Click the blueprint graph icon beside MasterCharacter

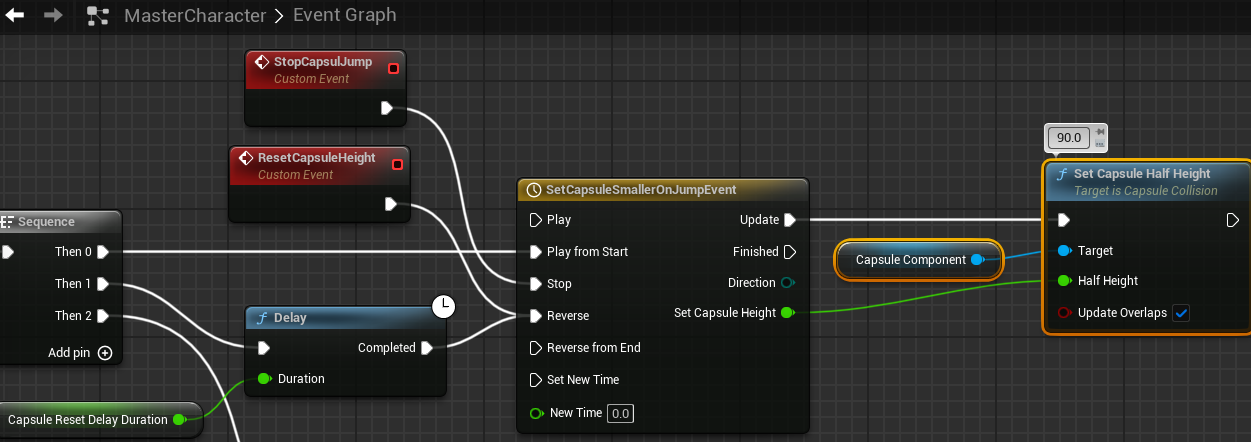(x=98, y=15)
